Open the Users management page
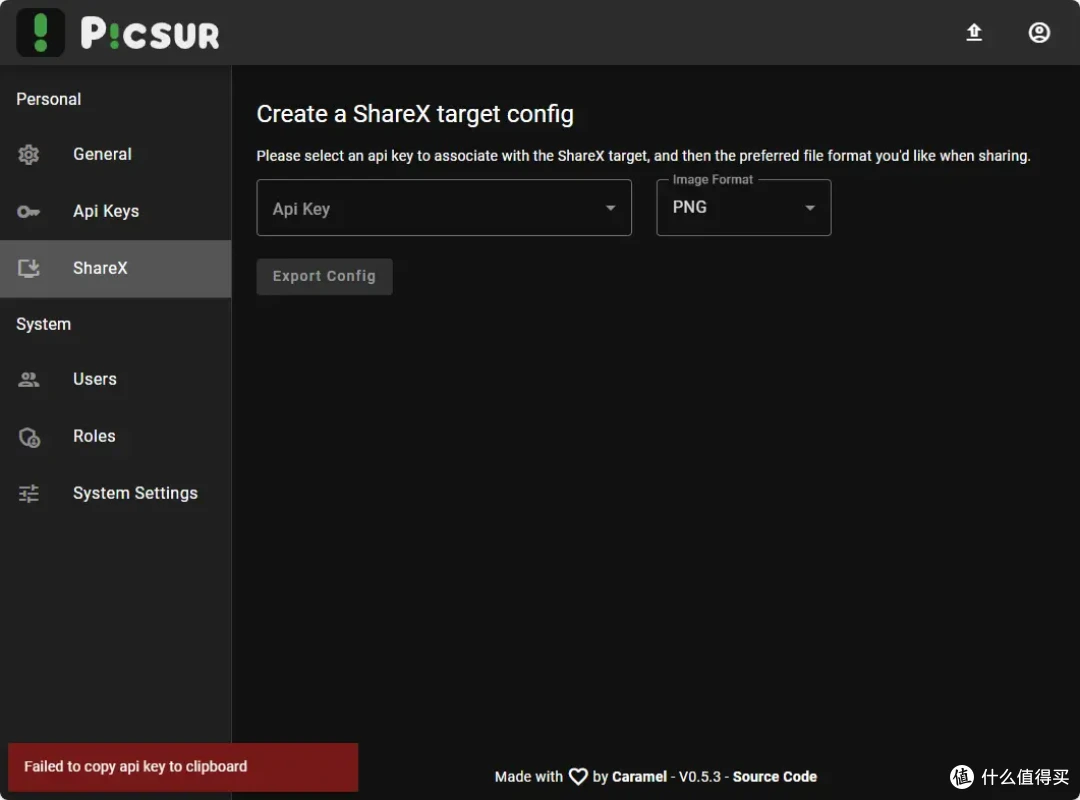The height and width of the screenshot is (800, 1080). tap(116, 379)
